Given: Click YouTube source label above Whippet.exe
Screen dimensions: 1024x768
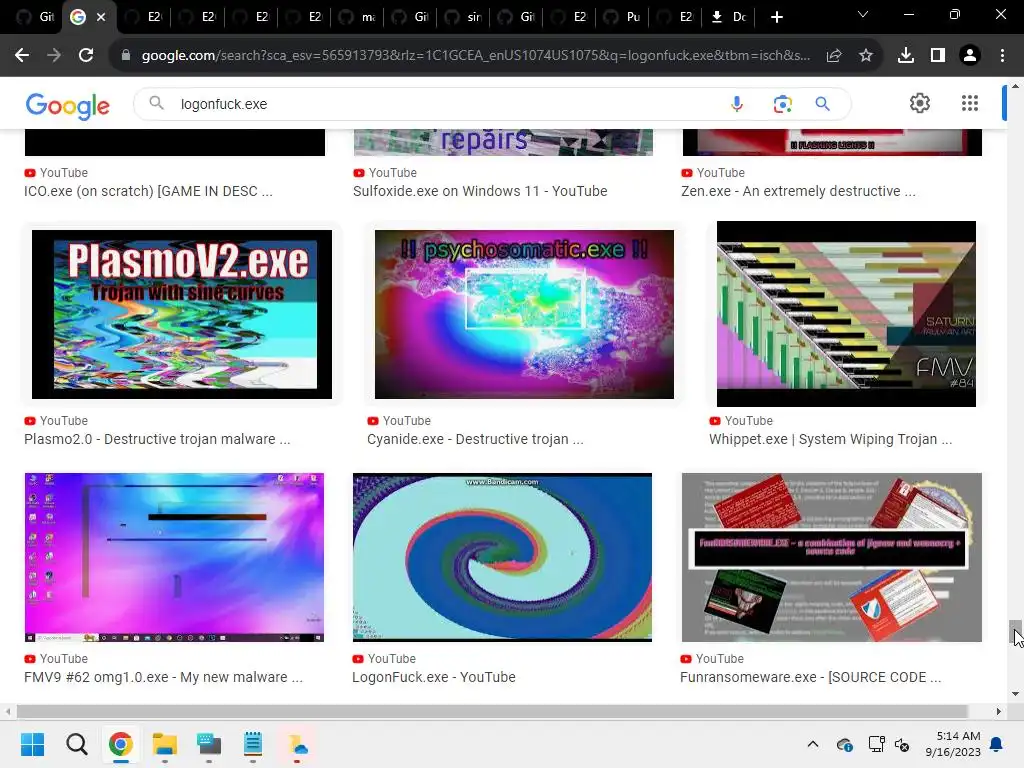Looking at the screenshot, I should tap(748, 421).
